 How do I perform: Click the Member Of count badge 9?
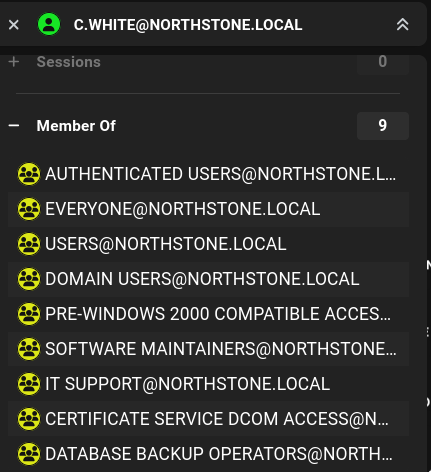click(x=383, y=126)
